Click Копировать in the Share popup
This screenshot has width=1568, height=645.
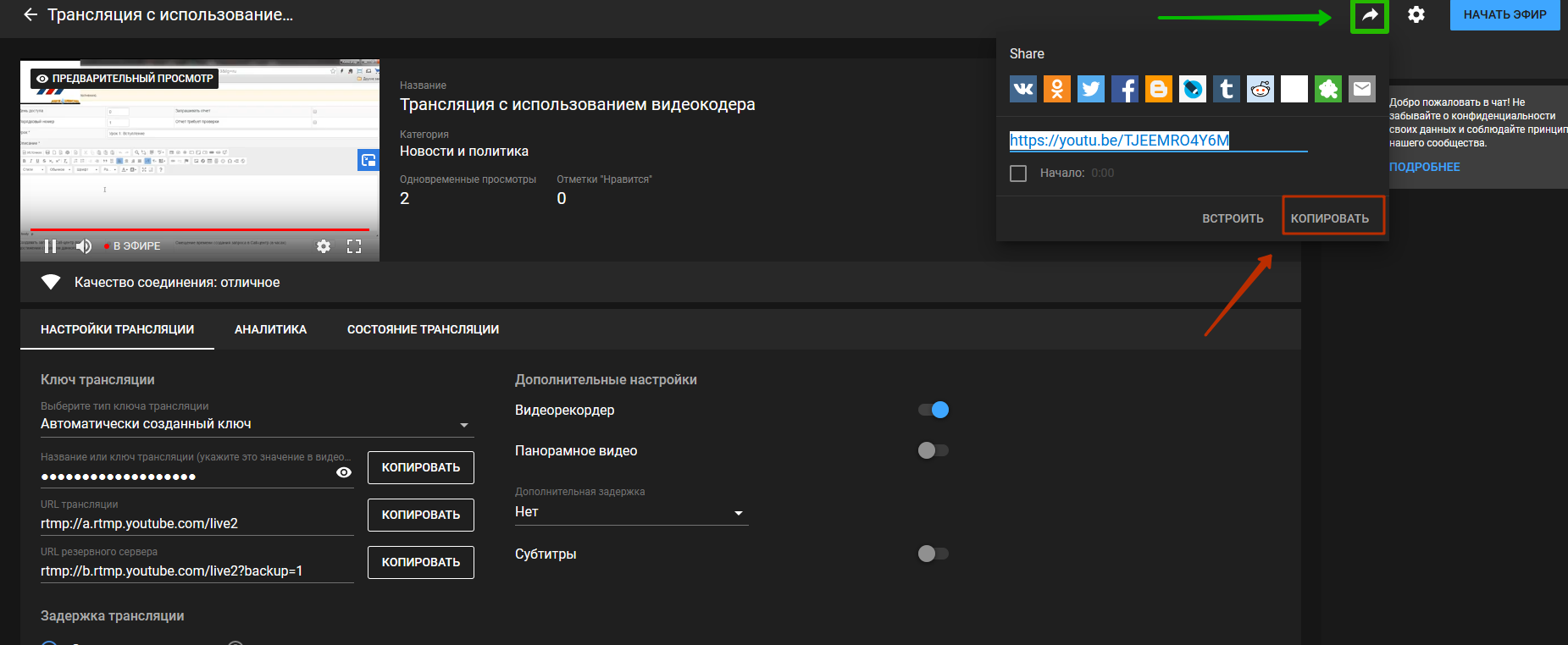[x=1329, y=218]
